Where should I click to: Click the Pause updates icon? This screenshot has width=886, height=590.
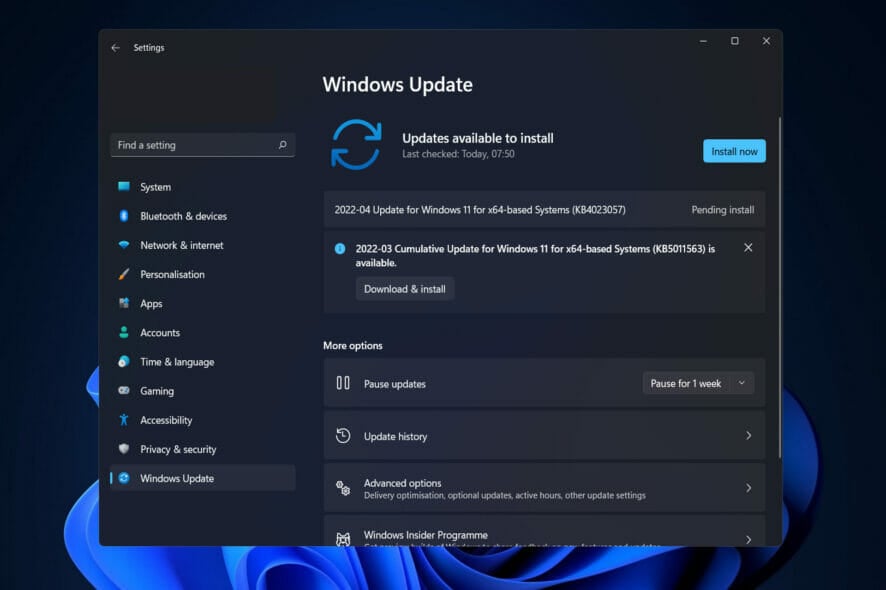point(344,383)
